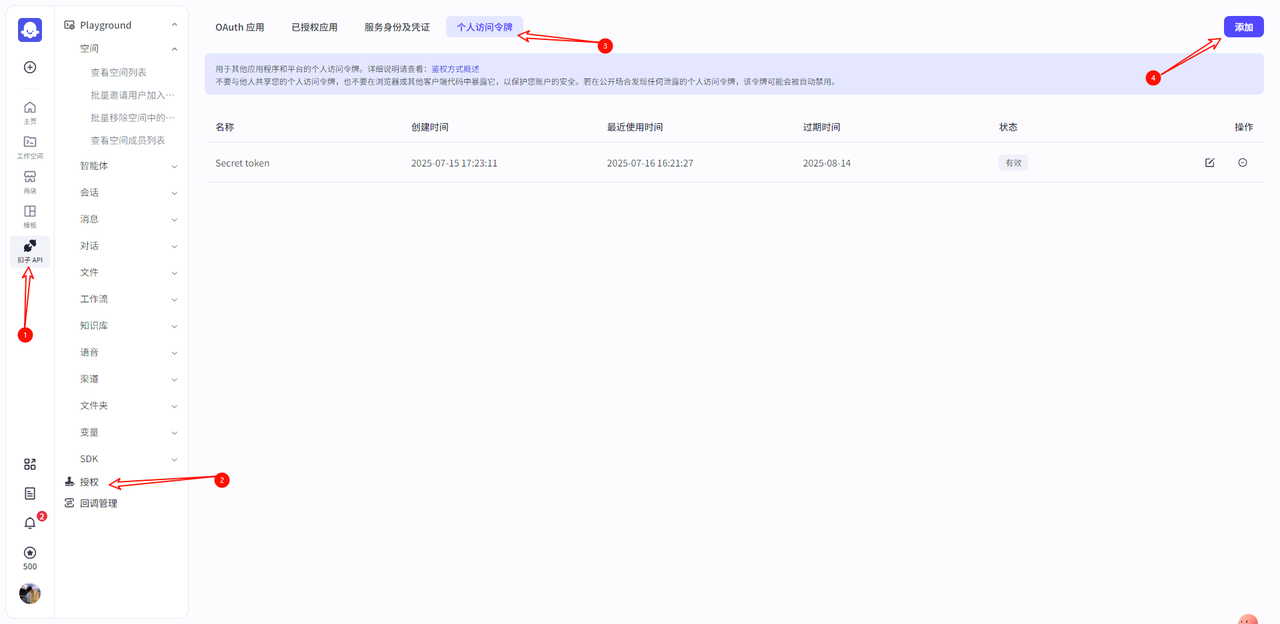Click edit icon for Secret token
This screenshot has height=624, width=1280.
click(x=1209, y=163)
